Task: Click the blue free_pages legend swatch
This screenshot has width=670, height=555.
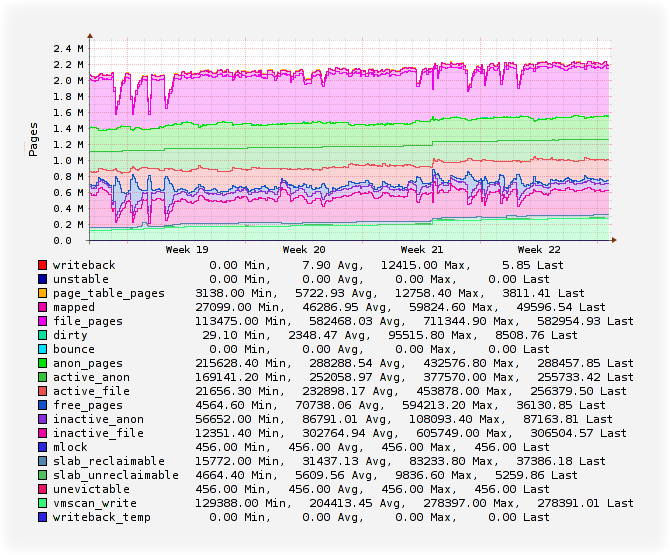Action: (x=42, y=405)
